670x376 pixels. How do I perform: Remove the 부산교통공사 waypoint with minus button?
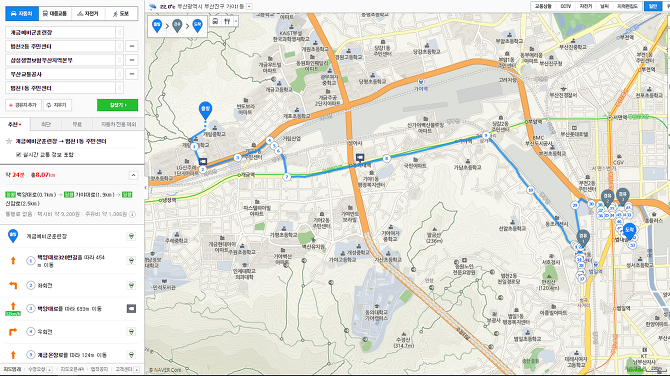click(x=132, y=74)
